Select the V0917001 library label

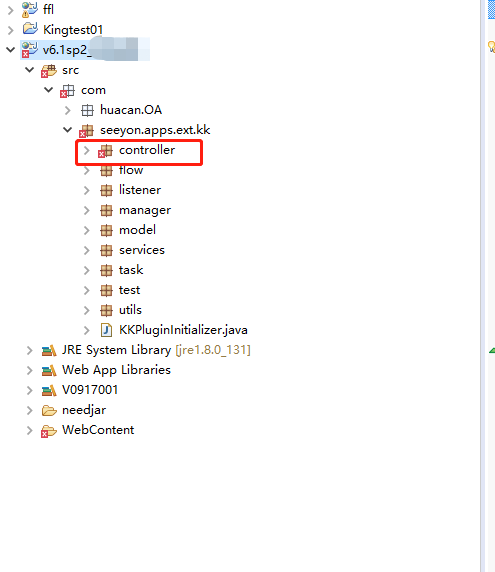click(x=90, y=390)
